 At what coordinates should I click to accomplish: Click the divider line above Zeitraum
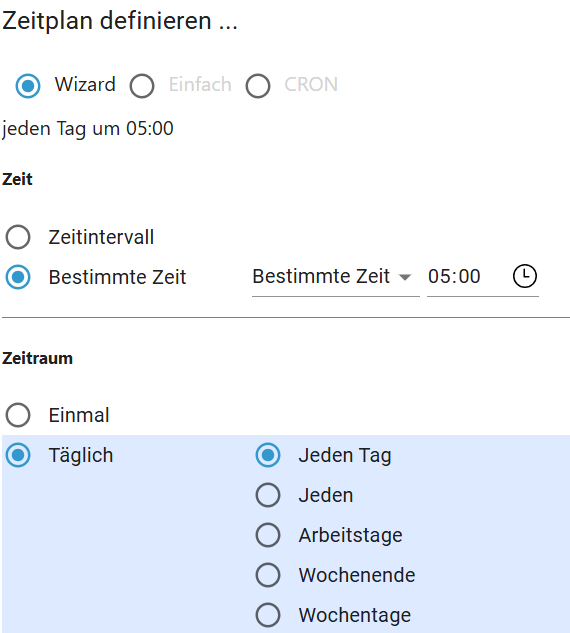[286, 318]
